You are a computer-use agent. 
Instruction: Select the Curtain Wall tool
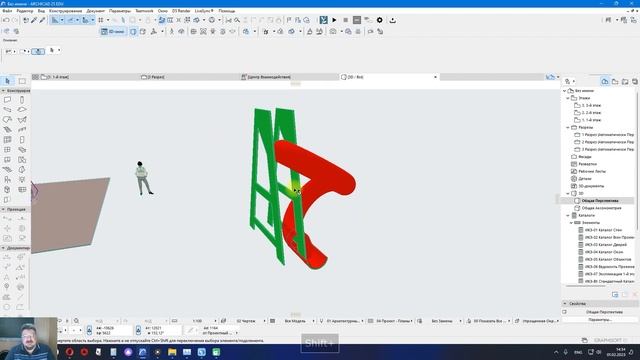(x=7, y=140)
